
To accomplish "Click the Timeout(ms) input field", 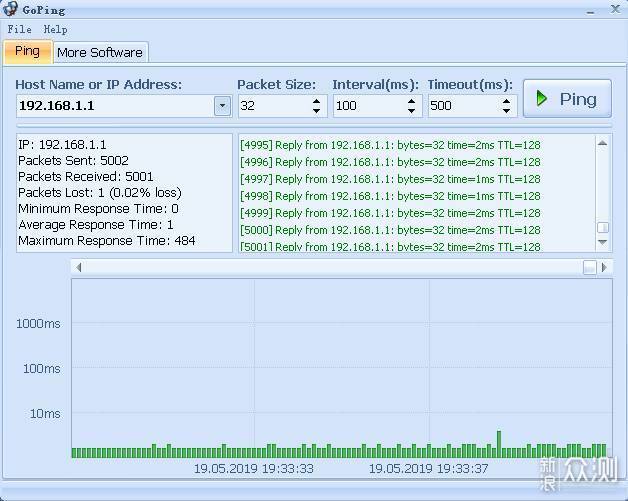I will point(464,106).
